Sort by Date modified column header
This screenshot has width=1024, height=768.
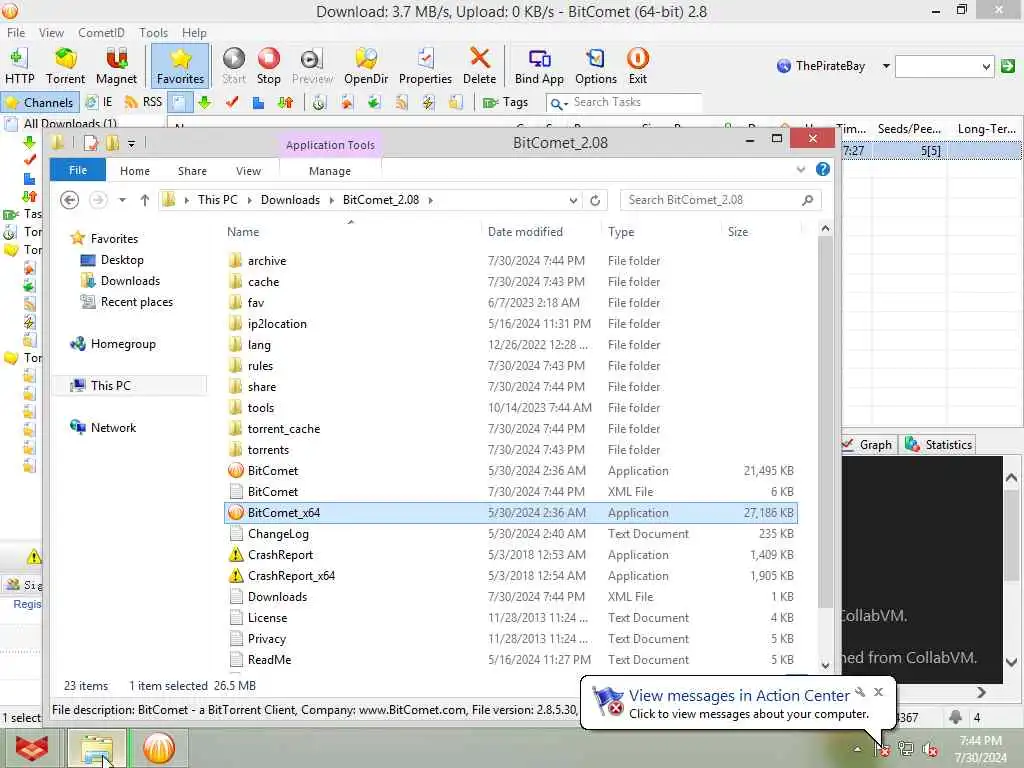click(525, 232)
